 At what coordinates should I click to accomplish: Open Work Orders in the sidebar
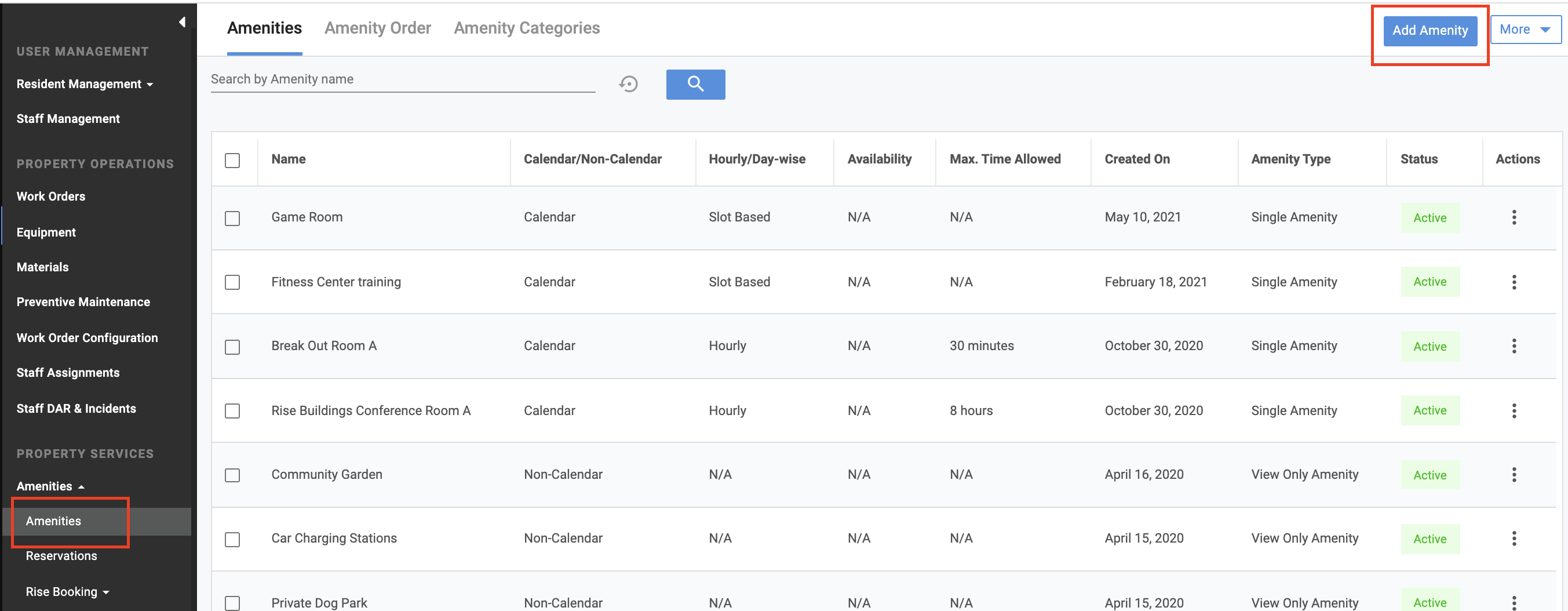click(51, 196)
